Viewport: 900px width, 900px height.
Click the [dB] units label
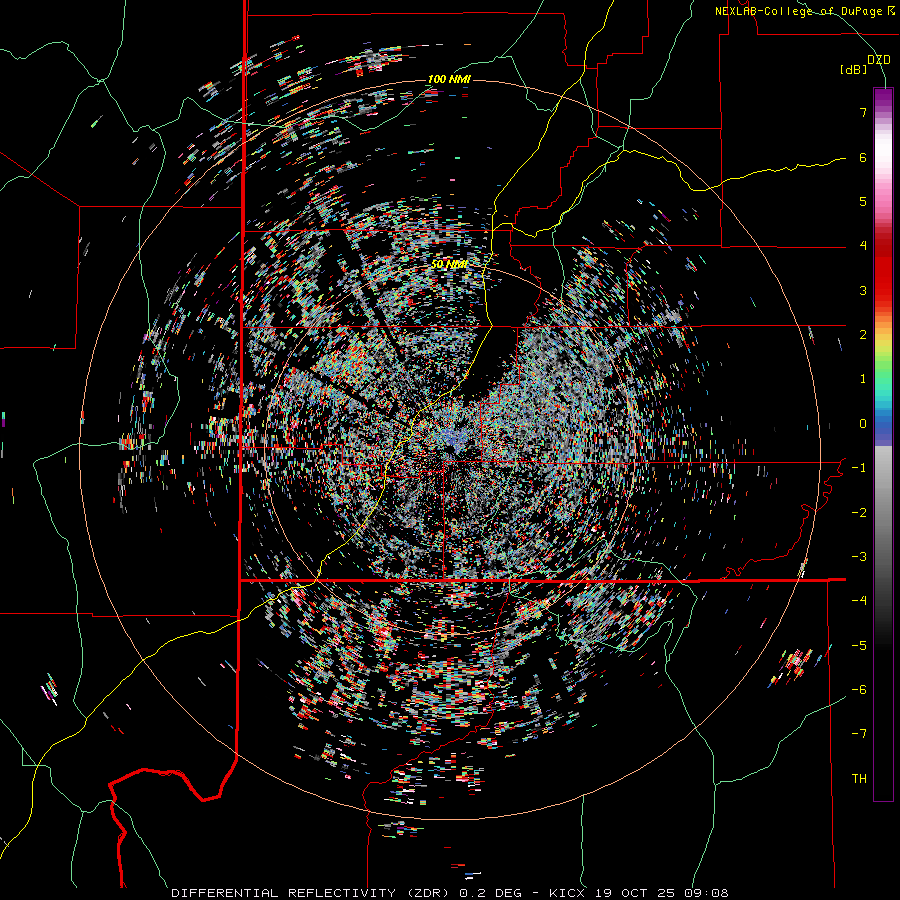click(854, 70)
